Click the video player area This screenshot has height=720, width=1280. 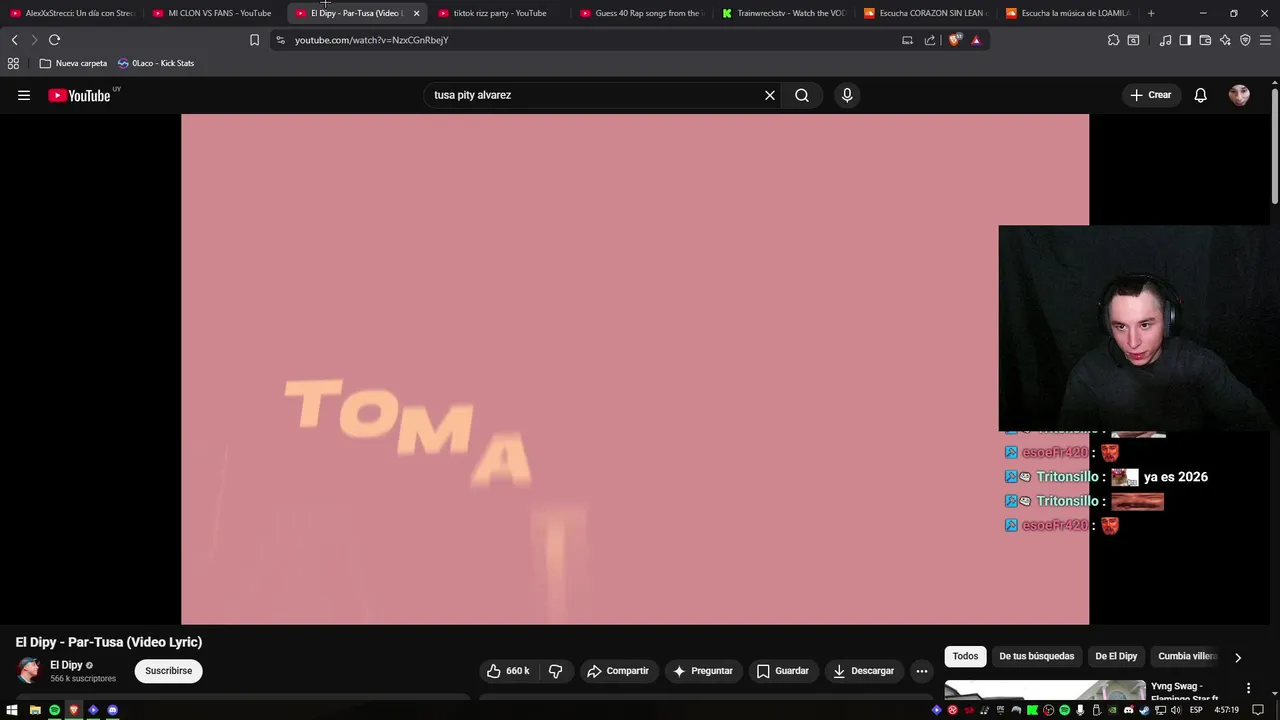[635, 369]
